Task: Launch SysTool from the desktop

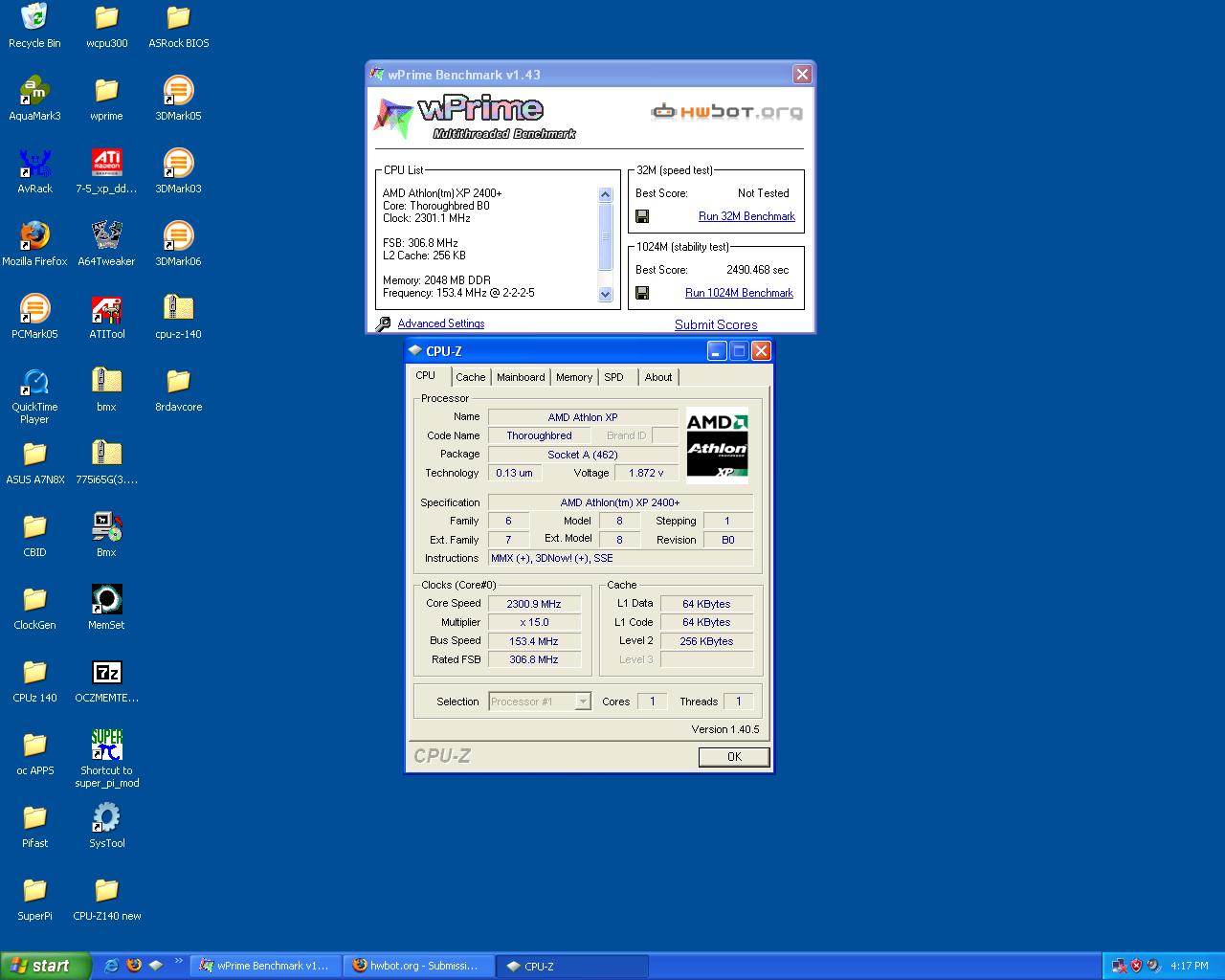Action: tap(106, 826)
